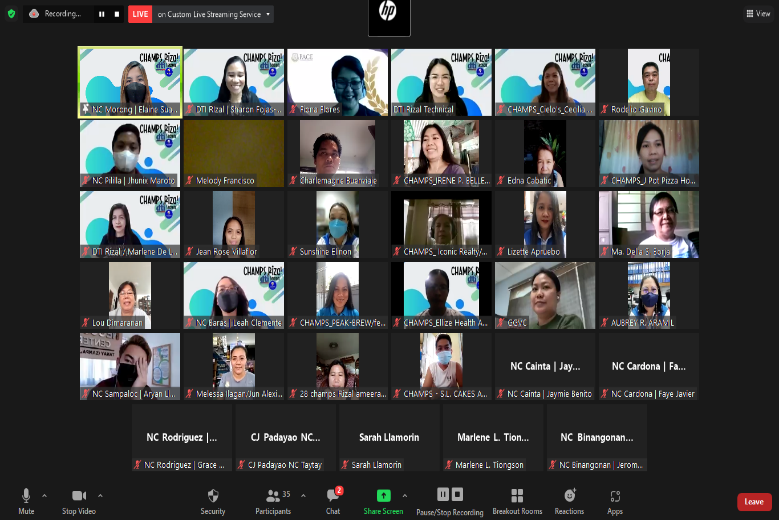Expand the Custom Live Streaming Service dropdown
The height and width of the screenshot is (520, 779).
coord(268,14)
